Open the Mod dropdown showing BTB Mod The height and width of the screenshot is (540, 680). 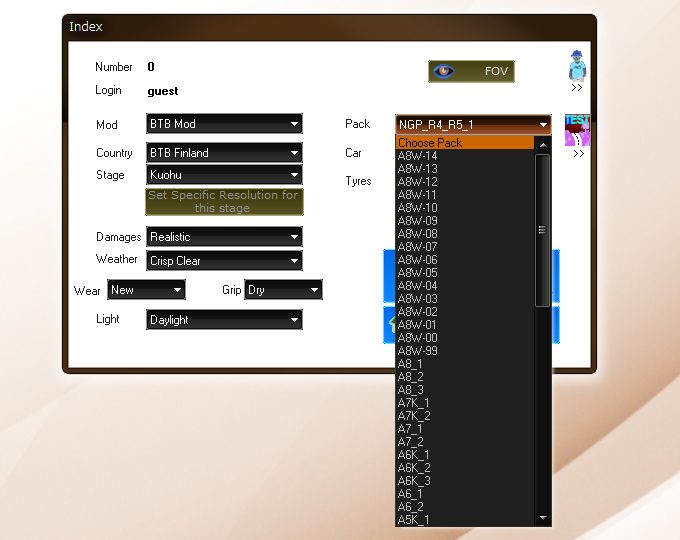pos(224,124)
